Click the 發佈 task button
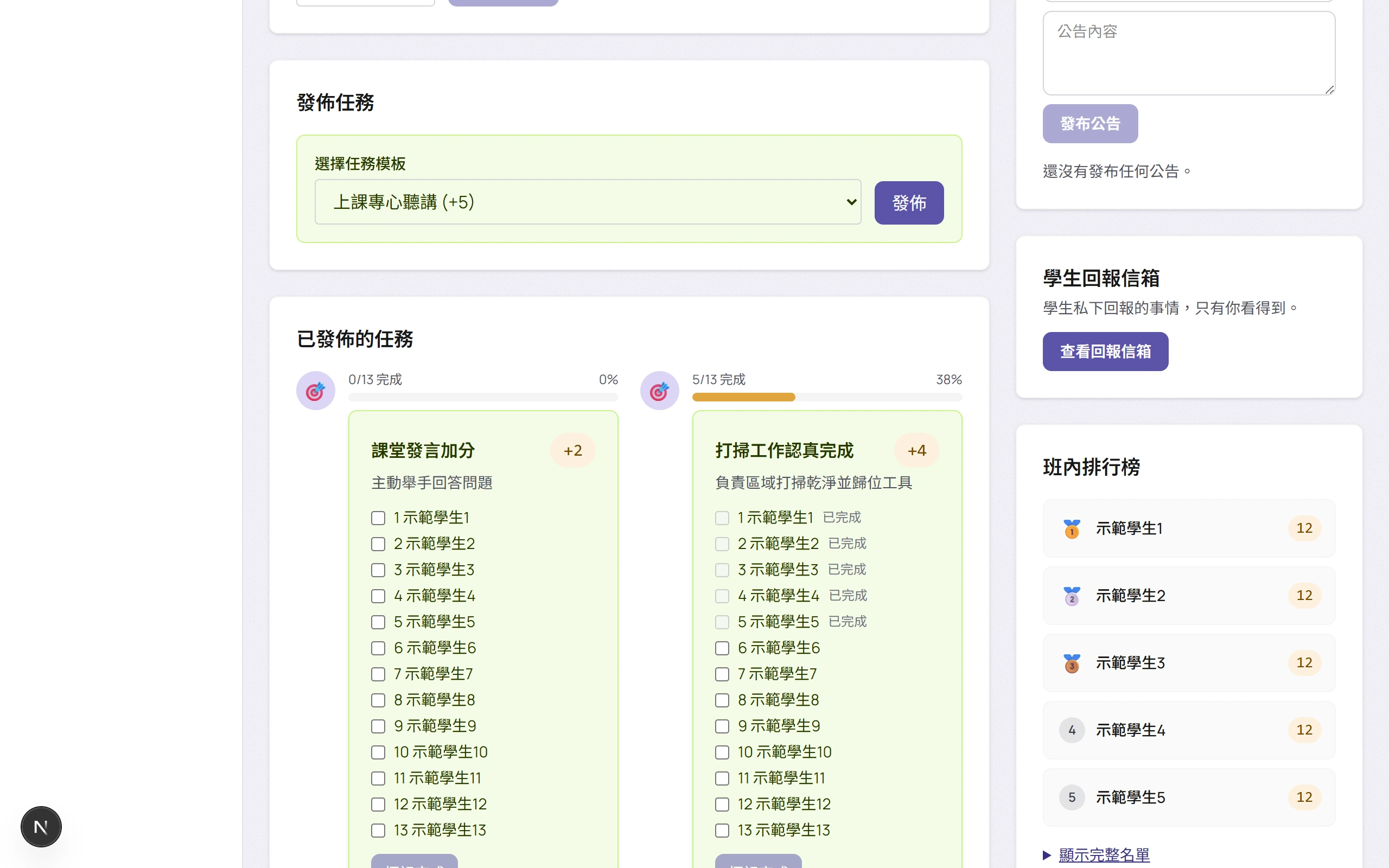The height and width of the screenshot is (868, 1389). (909, 203)
